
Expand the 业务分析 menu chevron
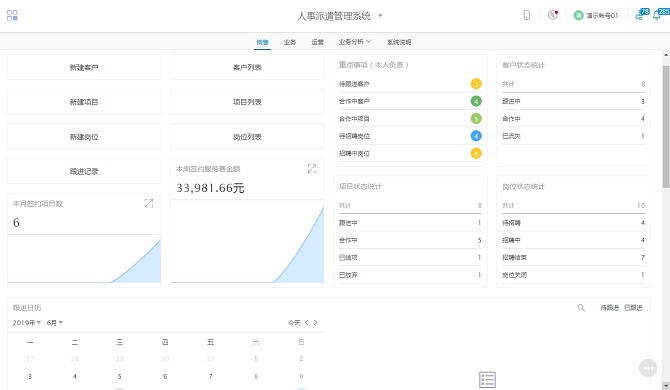(369, 41)
